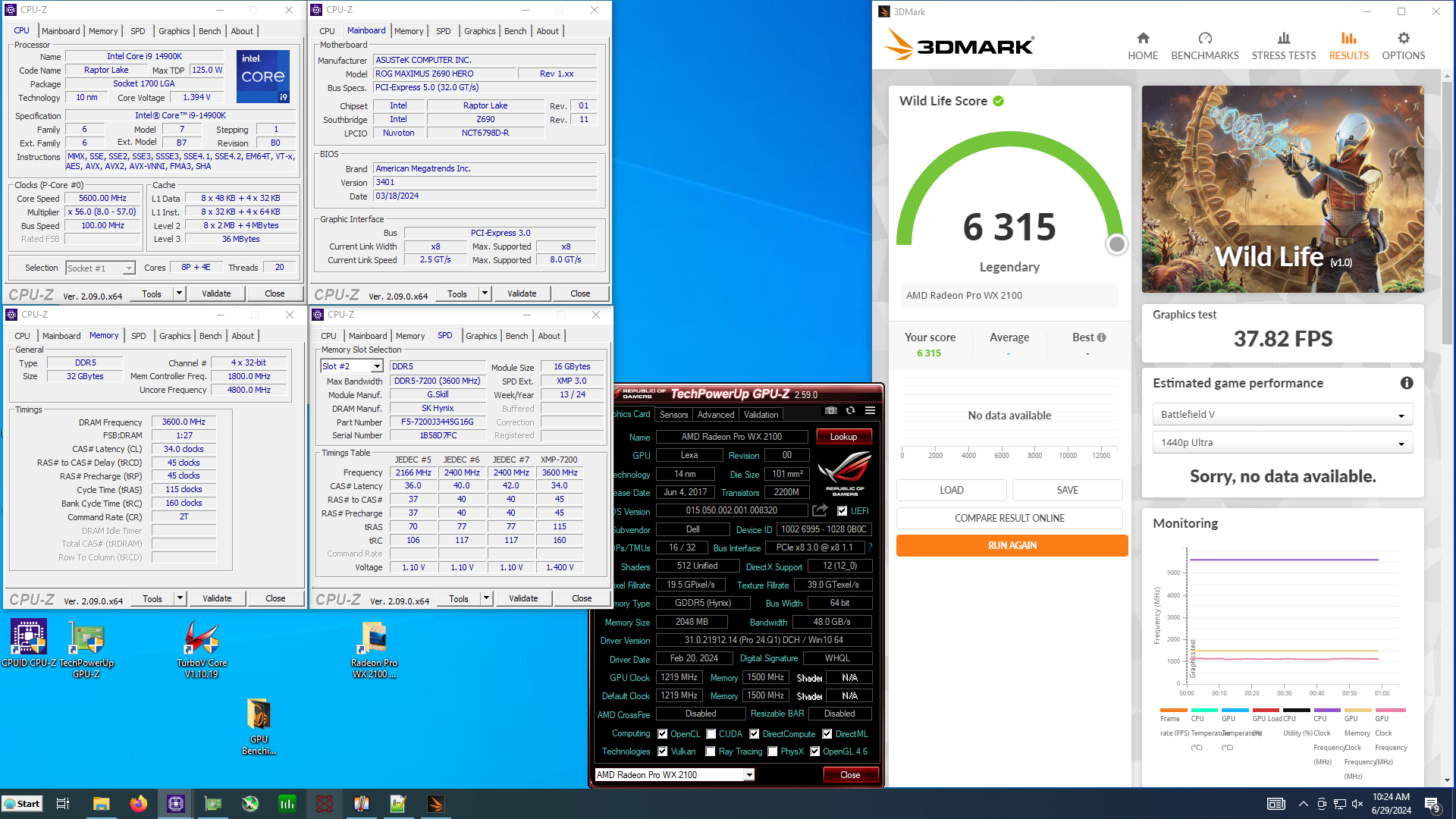Click the 3DMark vertical scrollbar
The width and height of the screenshot is (1456, 819).
(x=1447, y=212)
